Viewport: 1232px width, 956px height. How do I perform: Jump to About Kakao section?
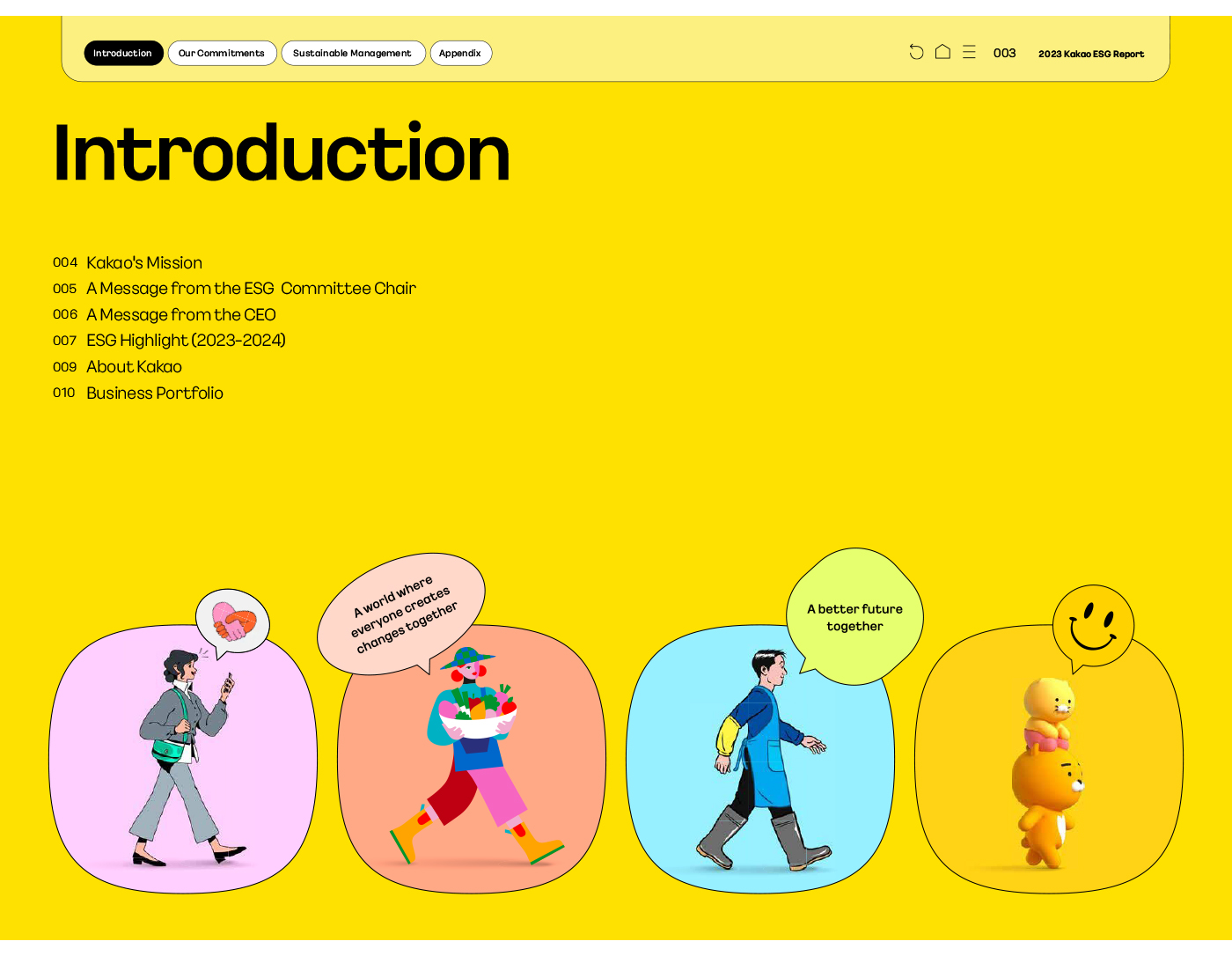pyautogui.click(x=134, y=366)
